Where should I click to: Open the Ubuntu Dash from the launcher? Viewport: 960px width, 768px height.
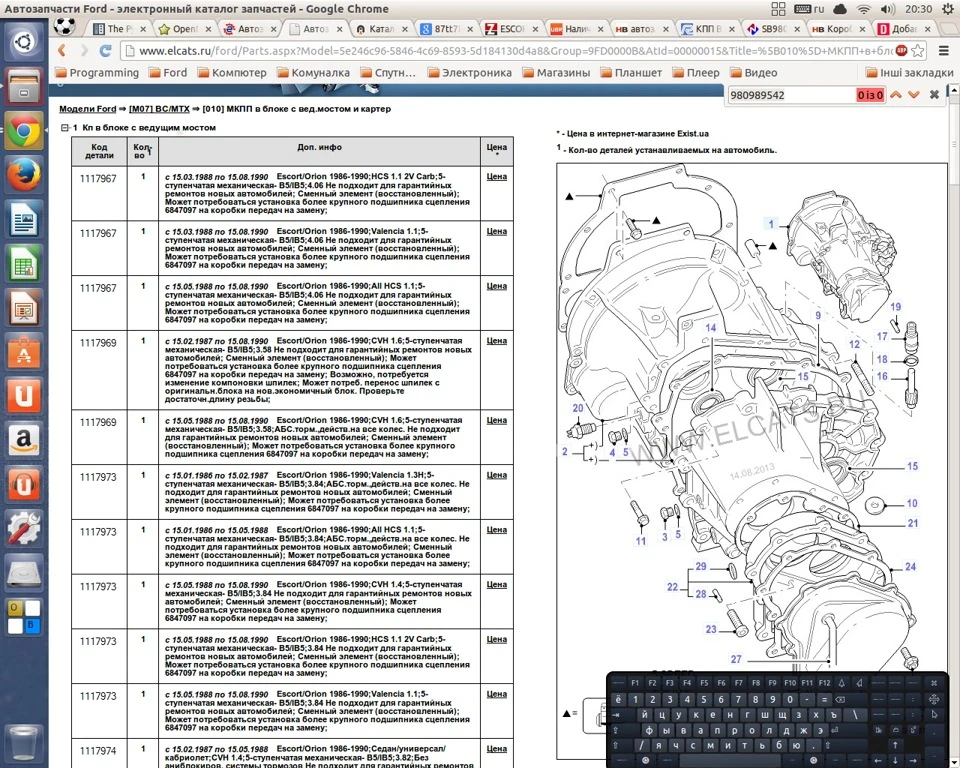click(x=24, y=42)
